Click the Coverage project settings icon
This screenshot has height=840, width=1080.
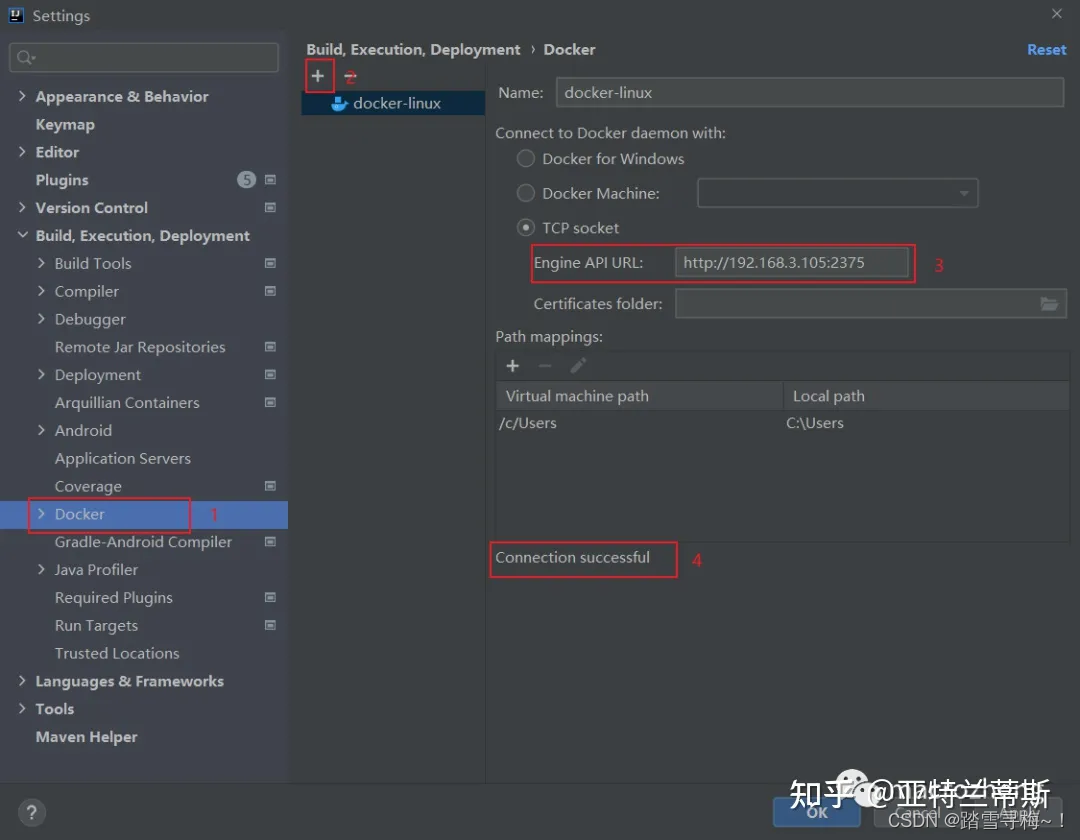[270, 486]
